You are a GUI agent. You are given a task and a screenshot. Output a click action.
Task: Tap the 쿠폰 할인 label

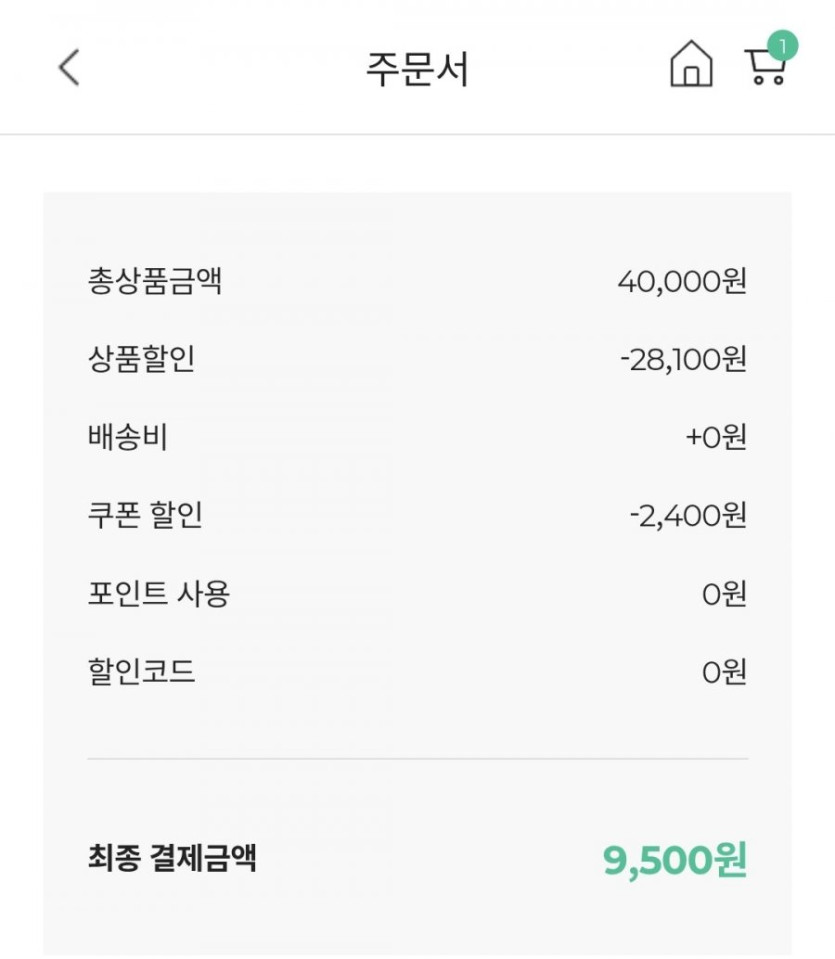pos(145,515)
